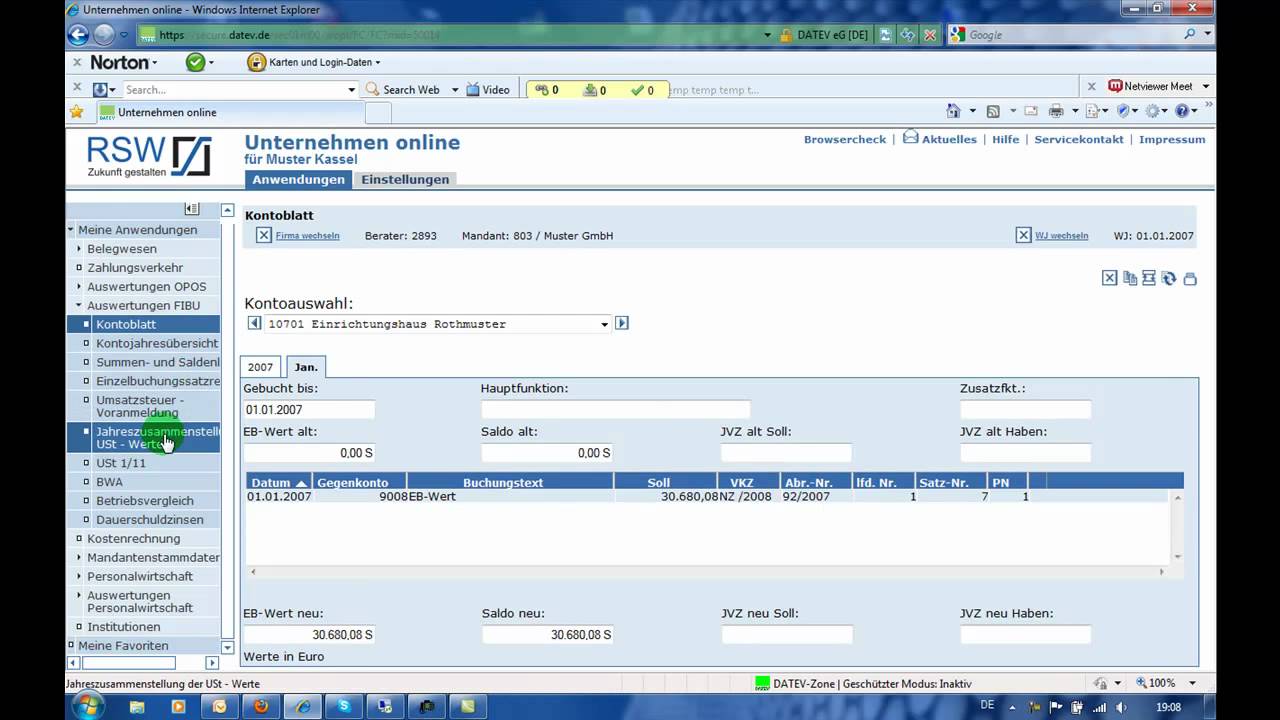Expand the Belegwesen tree node
The image size is (1280, 720).
click(79, 248)
